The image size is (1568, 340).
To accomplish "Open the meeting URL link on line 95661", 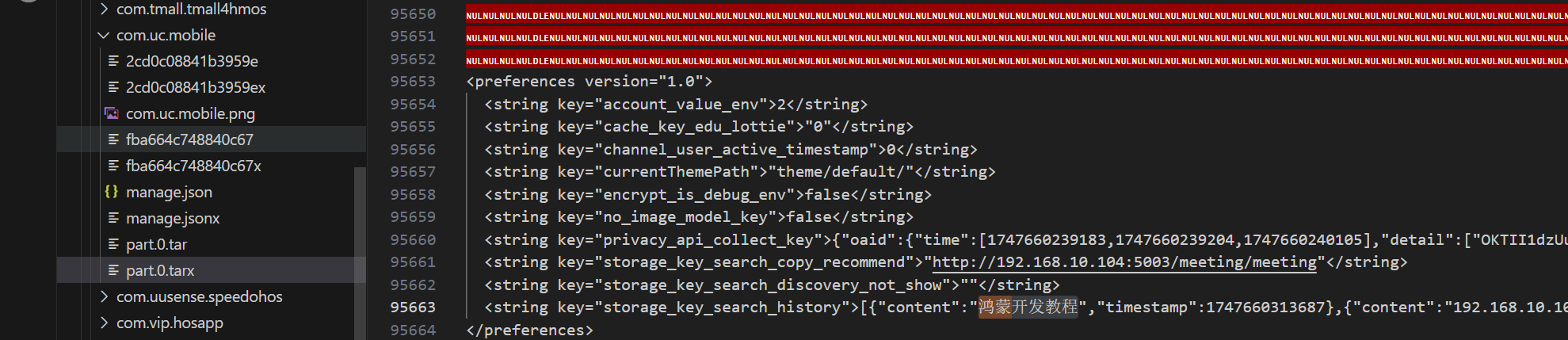I will 1124,262.
